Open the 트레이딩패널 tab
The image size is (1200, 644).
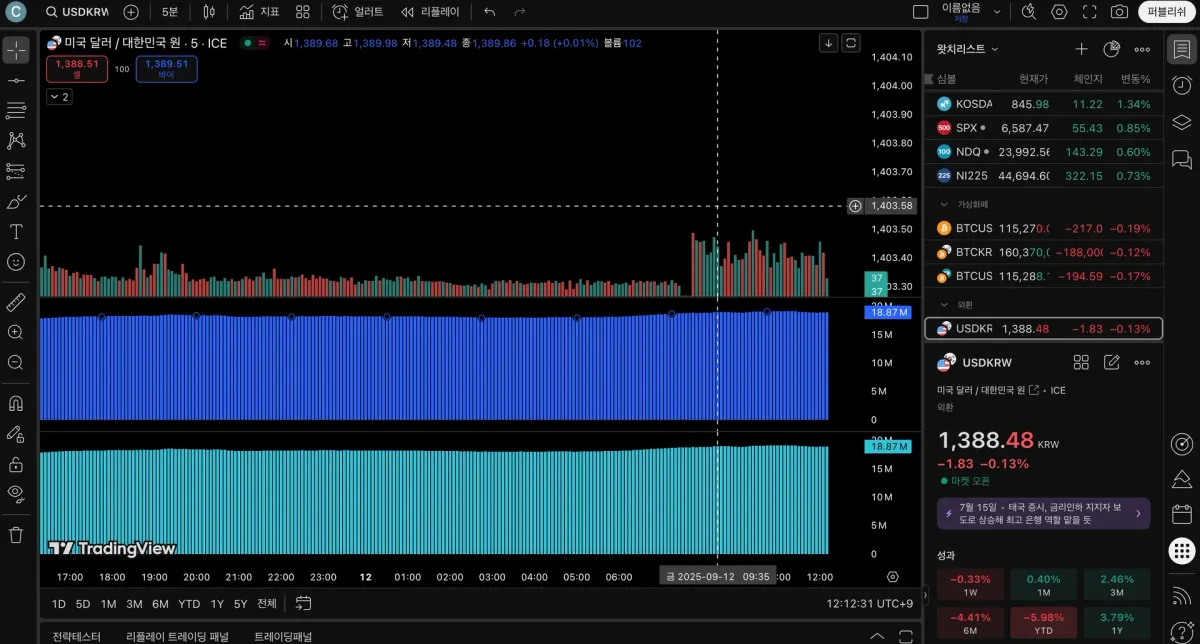point(283,636)
